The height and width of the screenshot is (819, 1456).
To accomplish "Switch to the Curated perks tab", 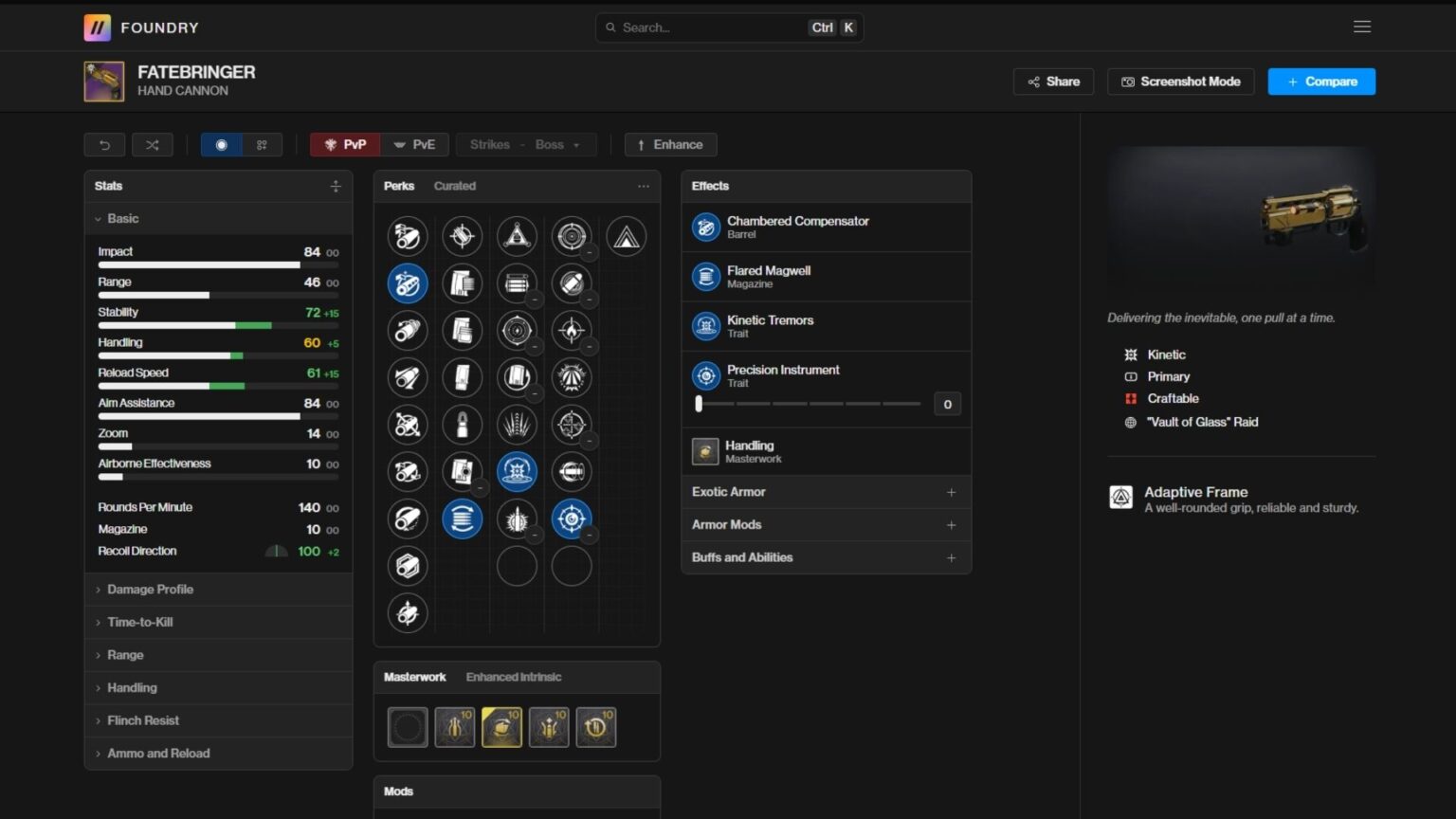I will 454,187.
